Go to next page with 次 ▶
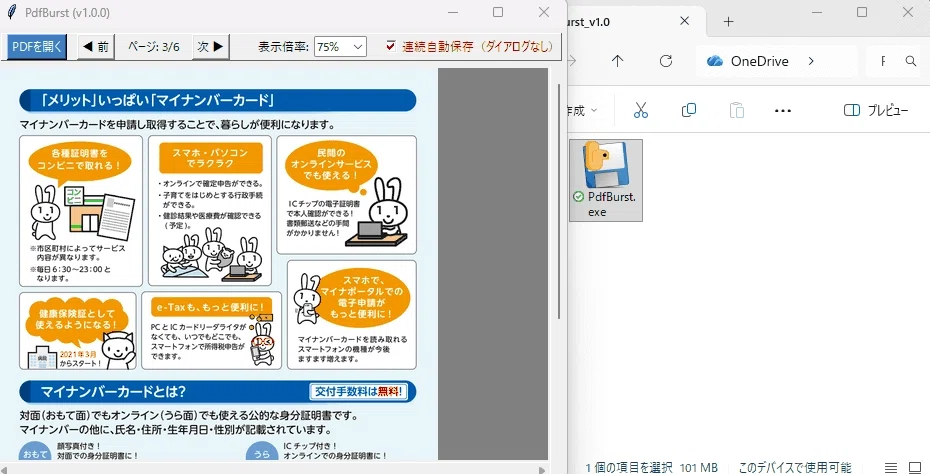 (211, 47)
